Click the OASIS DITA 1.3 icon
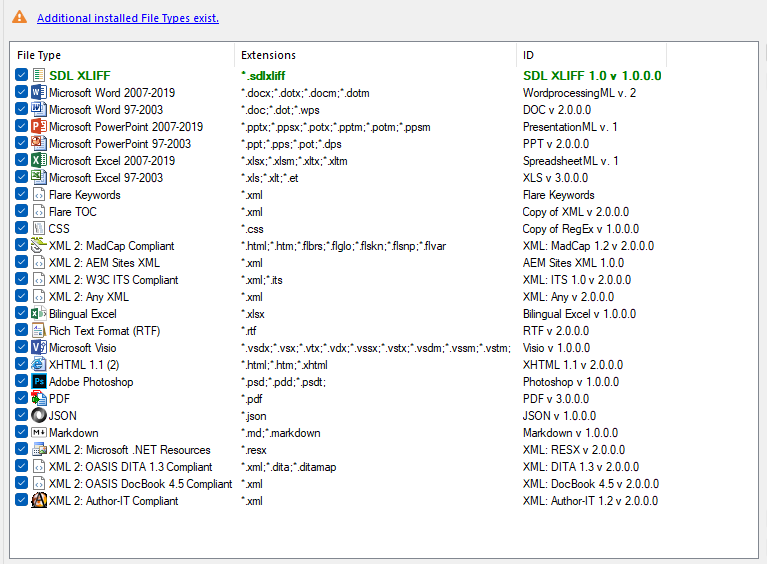767x564 pixels. 39,467
